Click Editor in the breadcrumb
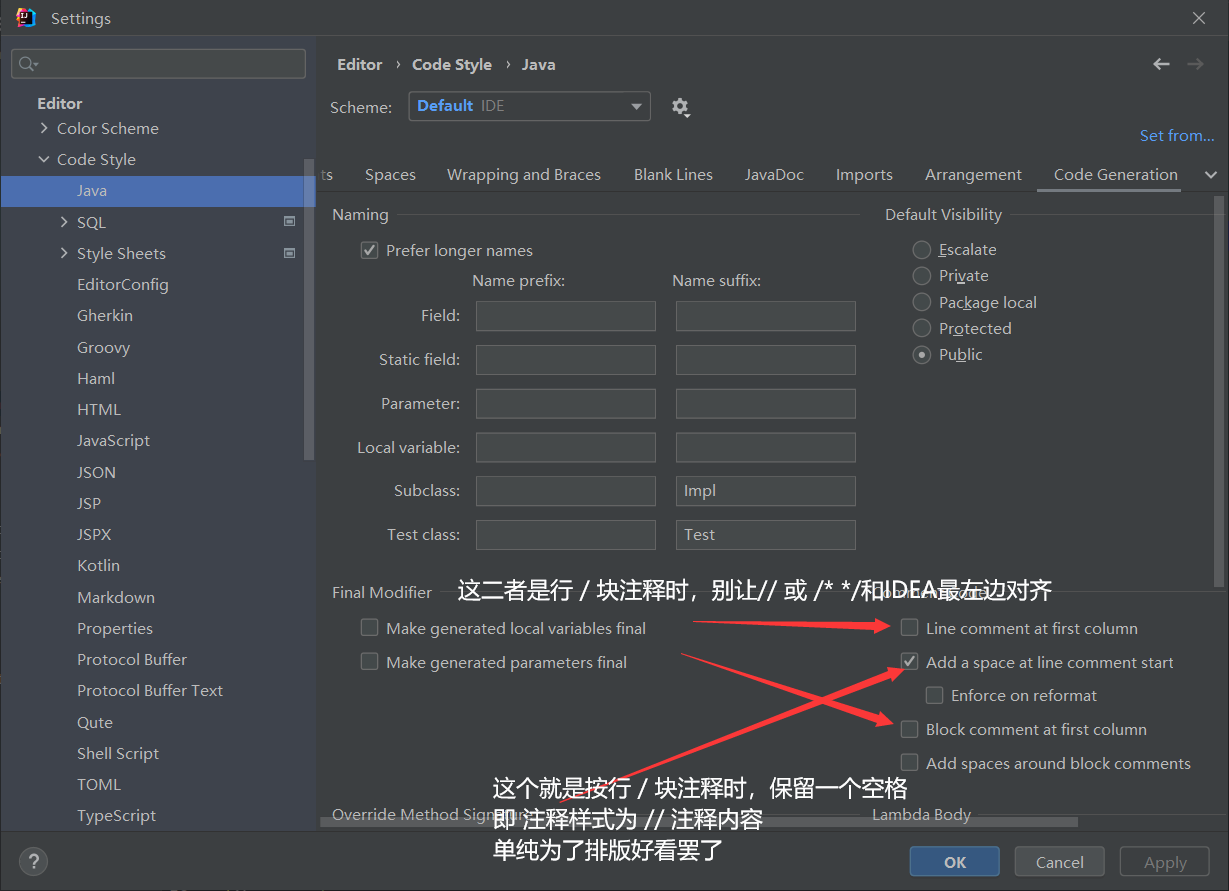This screenshot has width=1229, height=891. (360, 64)
